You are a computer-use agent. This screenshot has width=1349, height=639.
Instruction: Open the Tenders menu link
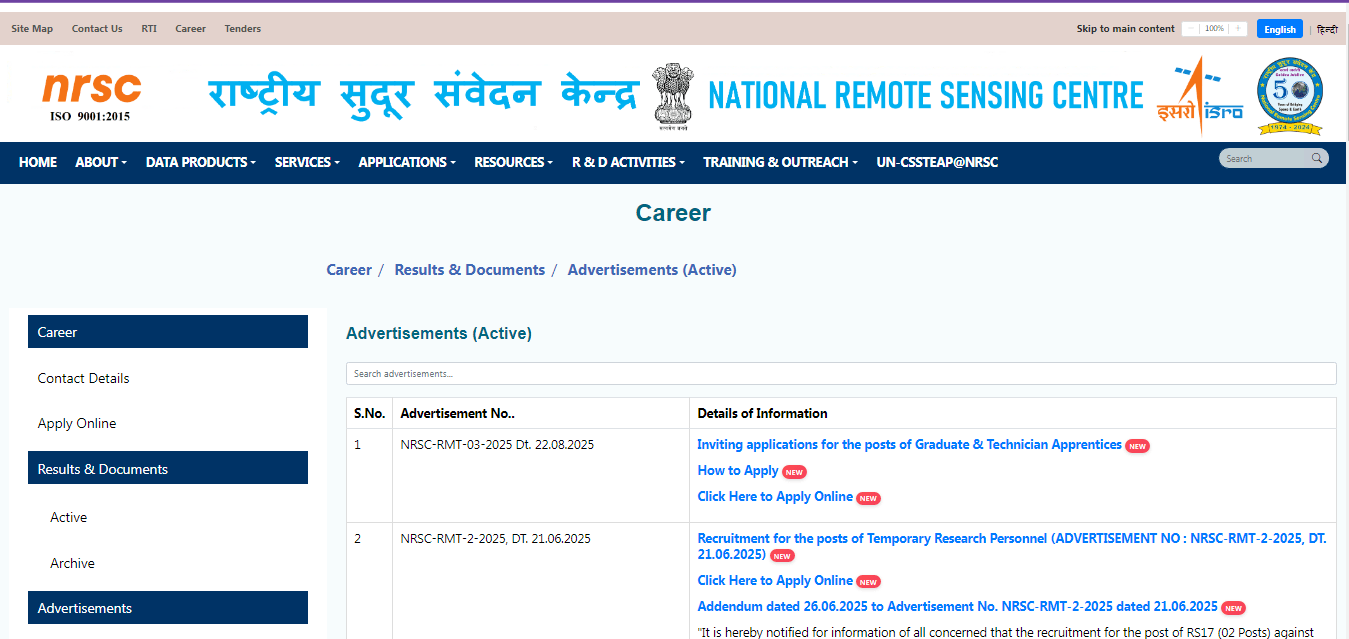242,28
